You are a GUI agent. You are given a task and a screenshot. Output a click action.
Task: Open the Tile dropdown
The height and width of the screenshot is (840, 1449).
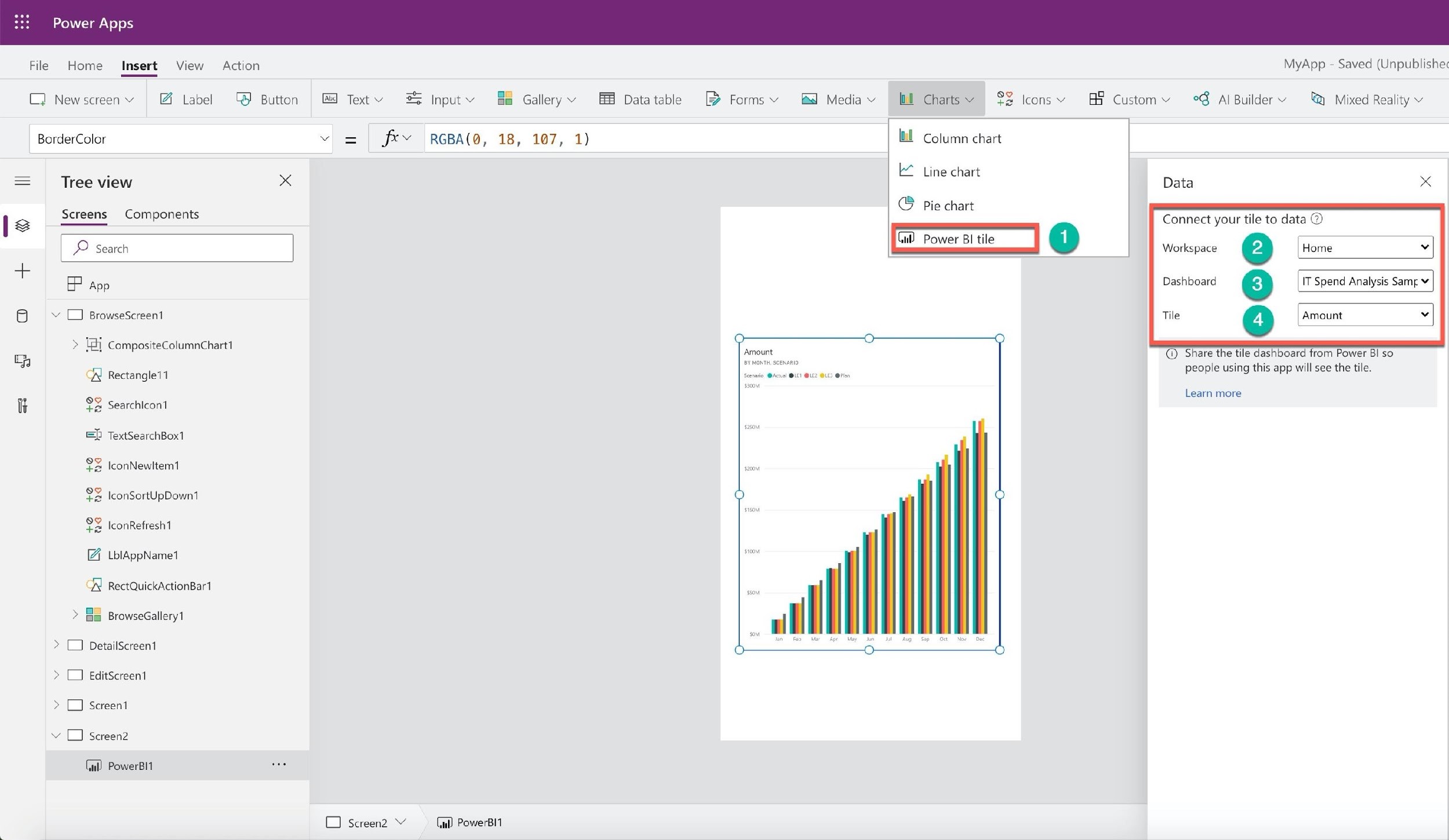coord(1365,315)
